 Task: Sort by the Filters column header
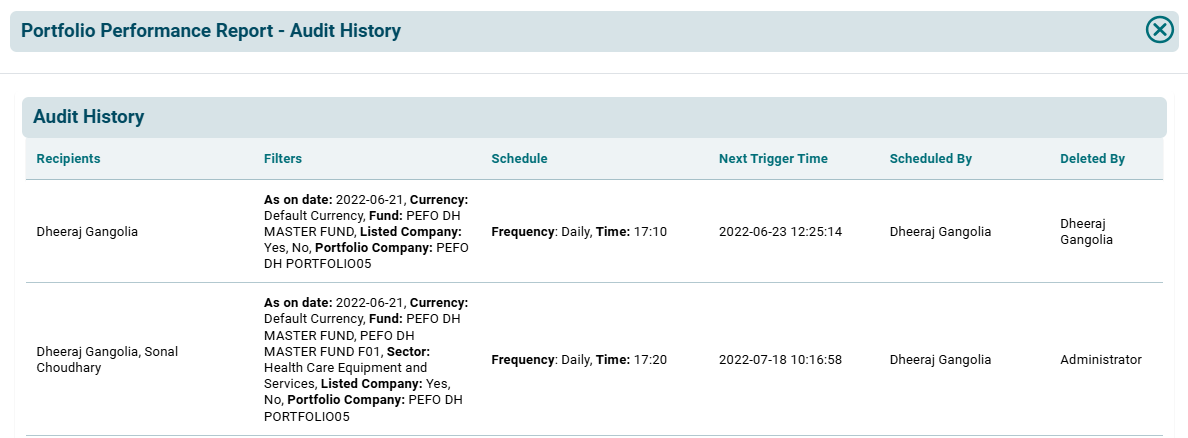pos(283,159)
